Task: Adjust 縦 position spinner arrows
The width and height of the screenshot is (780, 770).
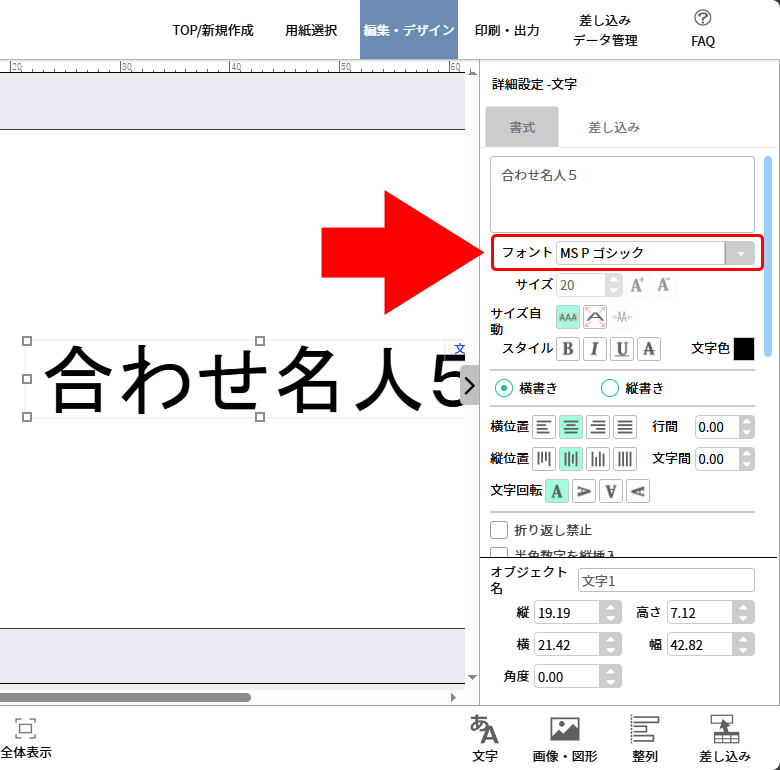Action: click(x=610, y=612)
